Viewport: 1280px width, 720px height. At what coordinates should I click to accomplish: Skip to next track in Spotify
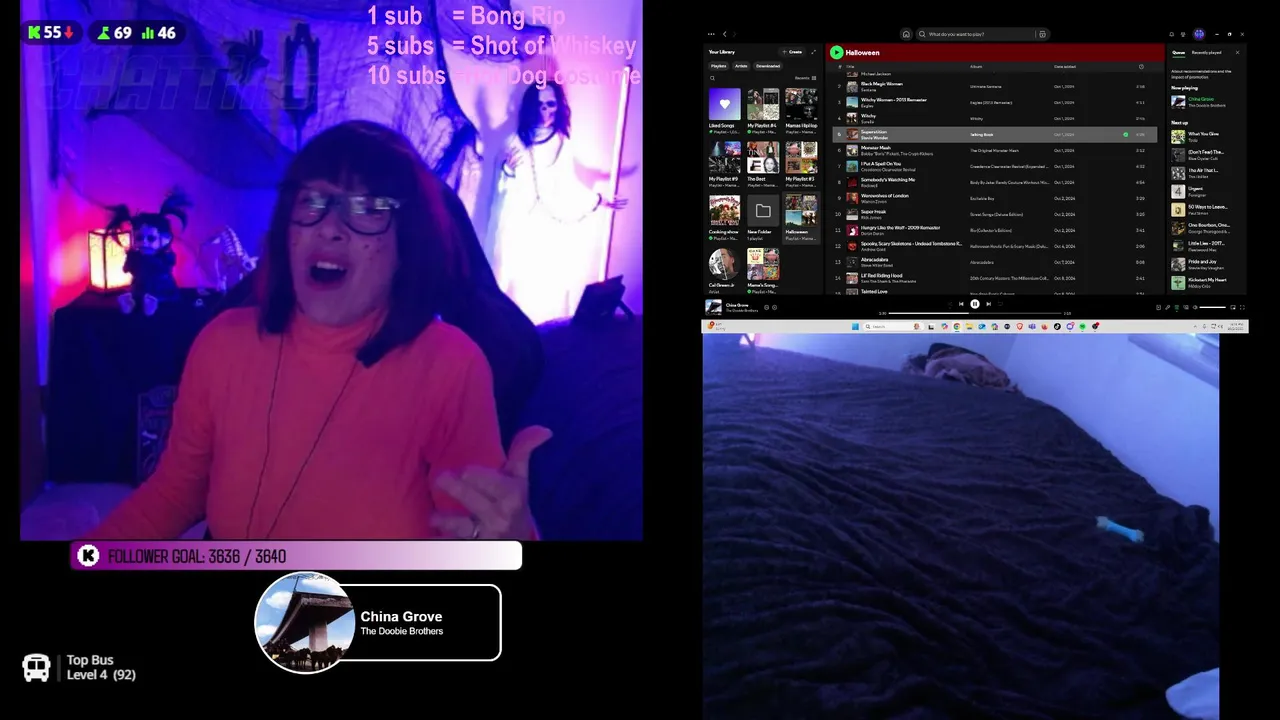pyautogui.click(x=989, y=304)
